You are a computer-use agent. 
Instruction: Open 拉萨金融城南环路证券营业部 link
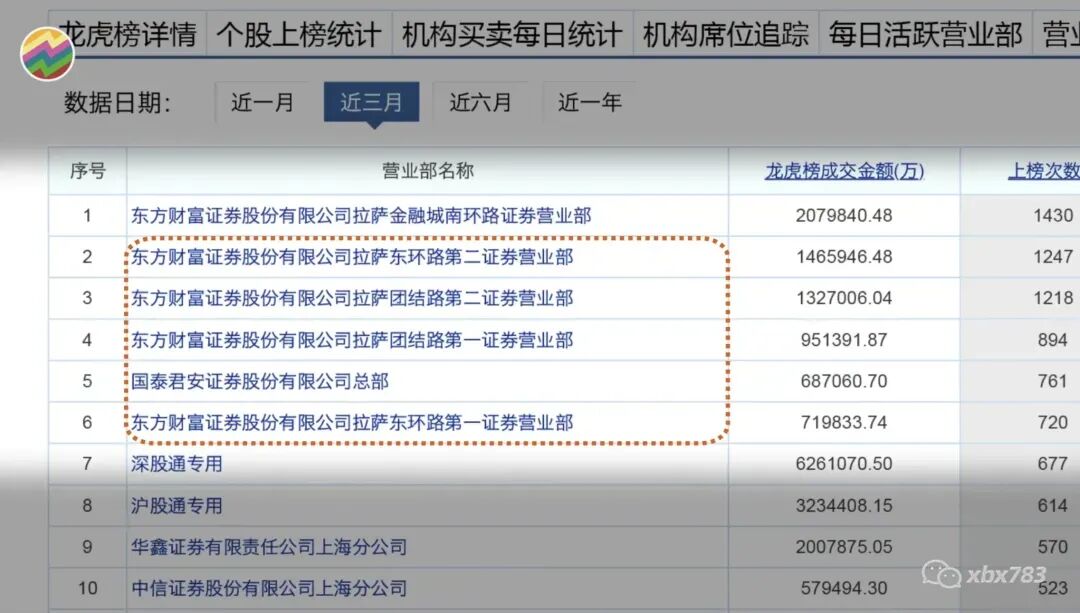362,216
